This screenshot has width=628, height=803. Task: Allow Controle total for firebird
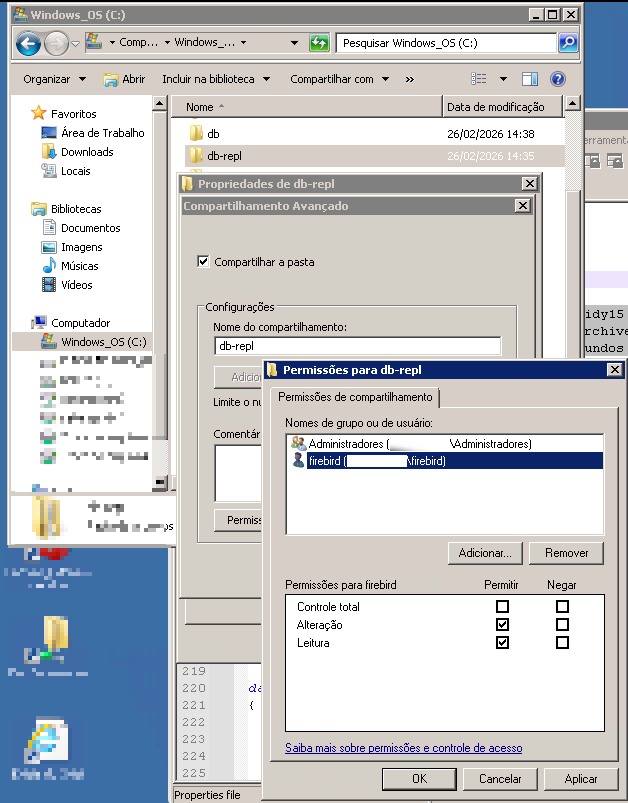[x=503, y=606]
